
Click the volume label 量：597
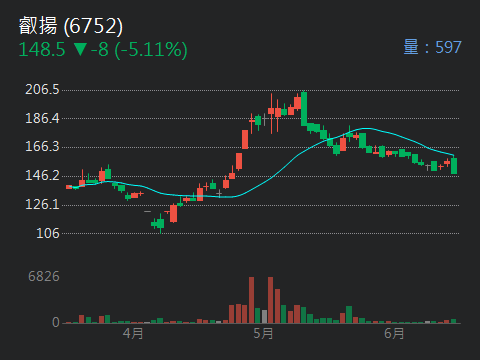coord(432,47)
